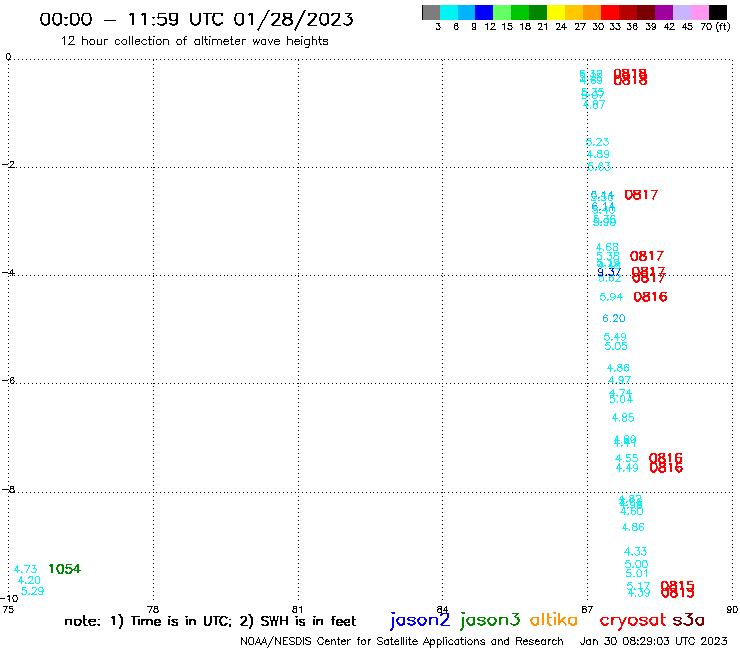
Task: Select the red 0816 time beside 5.94
Action: (x=650, y=297)
